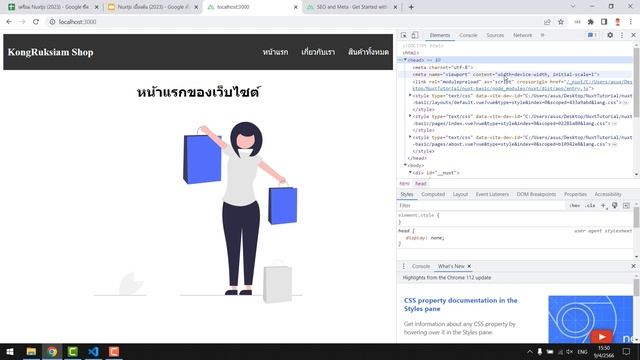Switch to the drawer Console tab
Screen dimensions: 640x360
[x=421, y=266]
